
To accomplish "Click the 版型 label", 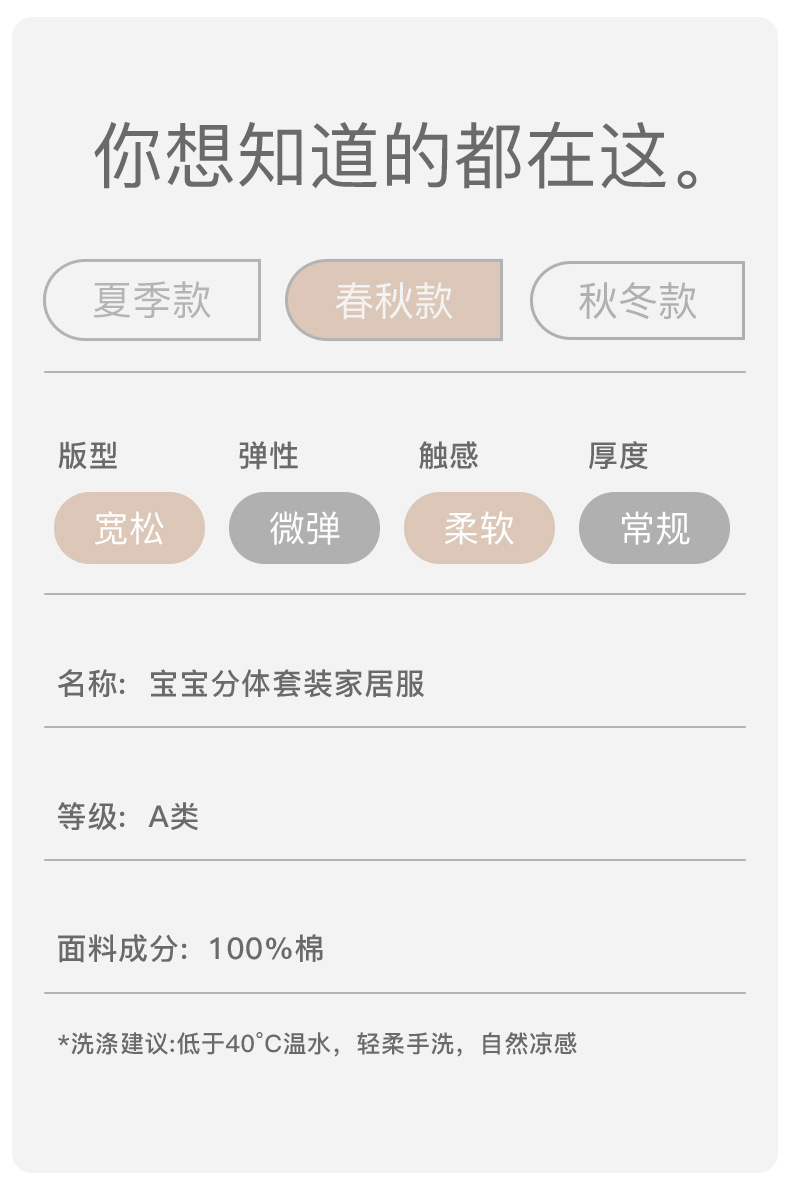I will tap(87, 456).
